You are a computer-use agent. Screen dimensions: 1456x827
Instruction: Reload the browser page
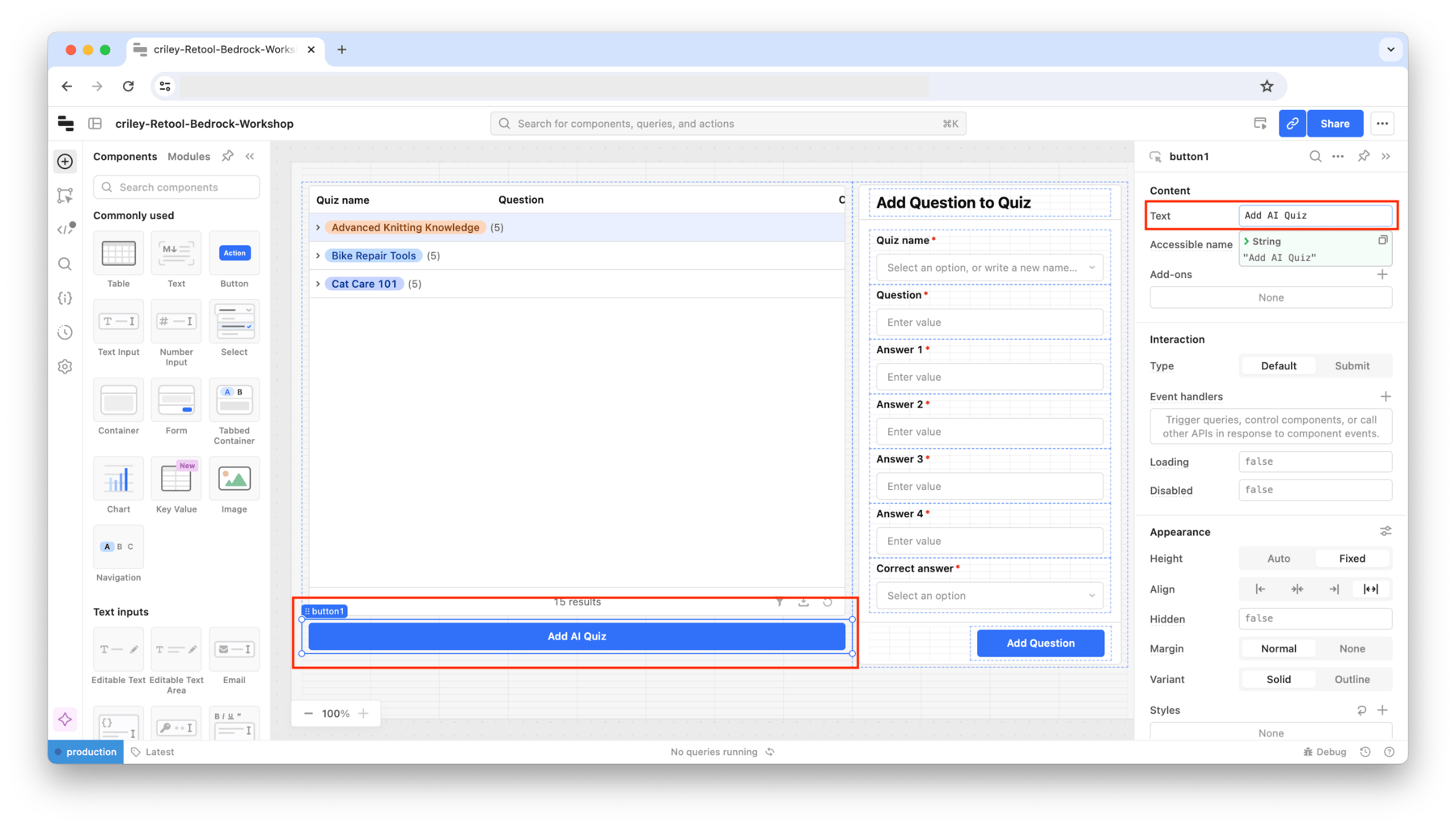point(129,86)
